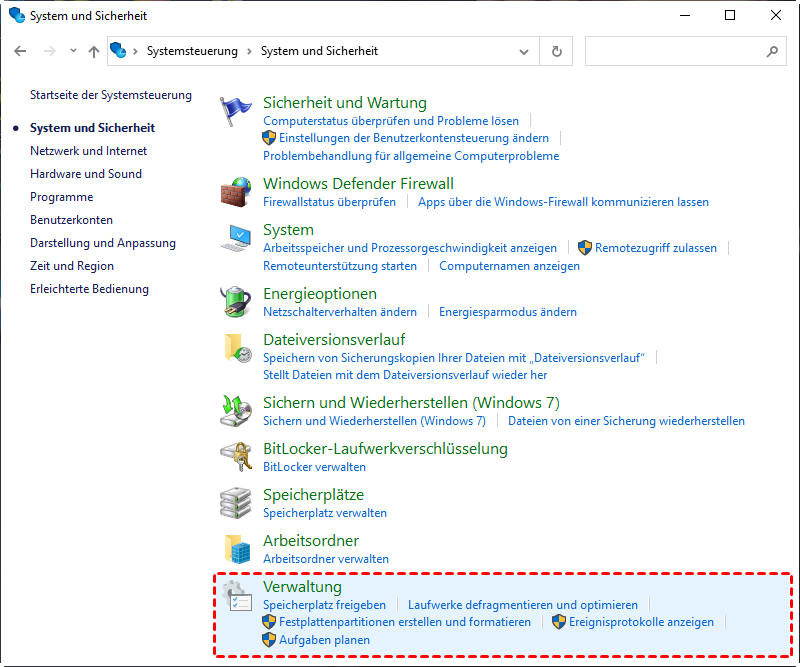Viewport: 800px width, 667px height.
Task: Open the Verwaltung gear checklist icon
Action: [237, 596]
